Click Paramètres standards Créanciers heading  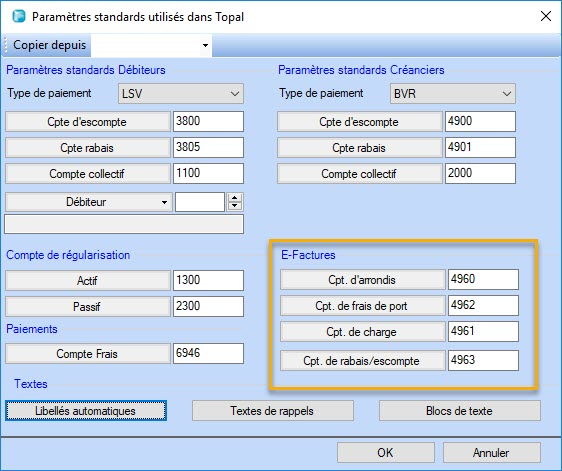tap(361, 70)
